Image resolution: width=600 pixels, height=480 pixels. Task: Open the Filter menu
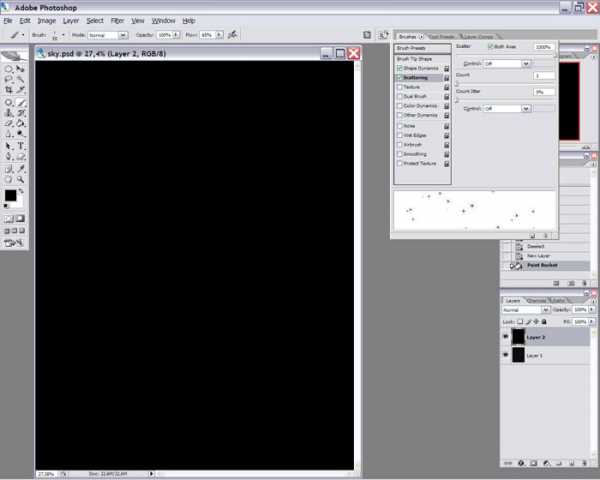117,20
